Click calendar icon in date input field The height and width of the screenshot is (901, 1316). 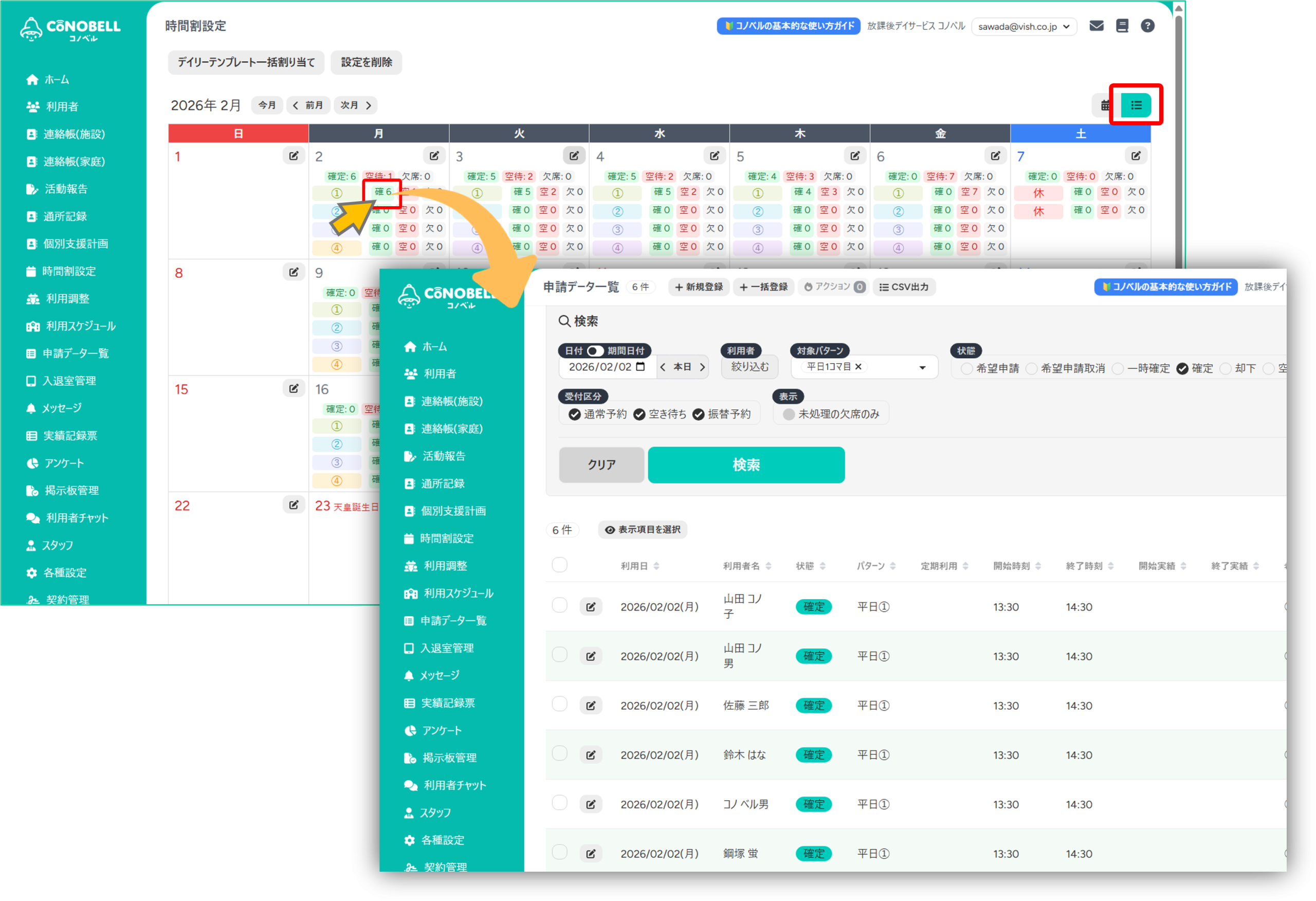click(641, 367)
